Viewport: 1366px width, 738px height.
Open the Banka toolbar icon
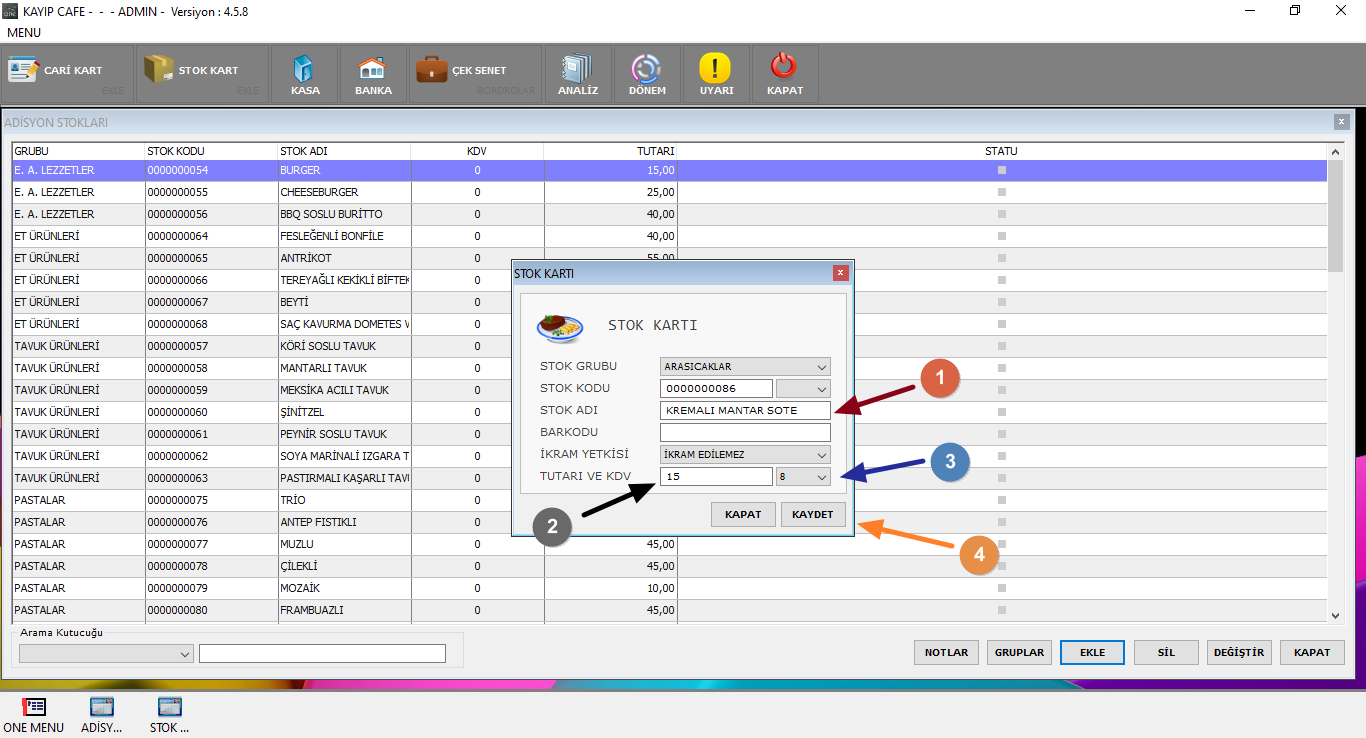(x=372, y=70)
